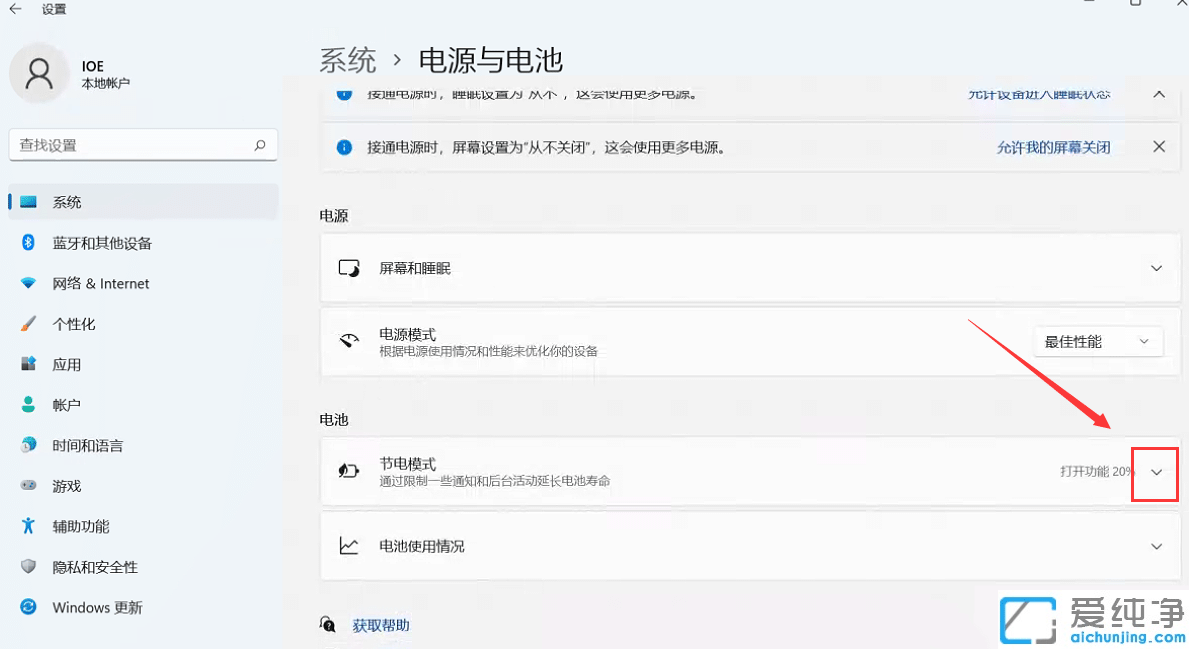Click 系统 in the breadcrumb header
The width and height of the screenshot is (1189, 649).
pos(348,60)
